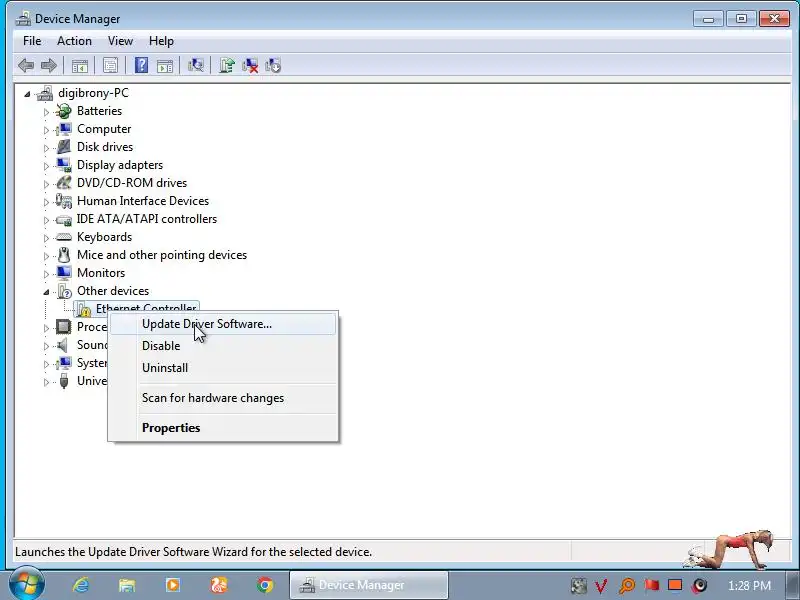
Task: Select the Keyboards category icon
Action: coord(64,237)
